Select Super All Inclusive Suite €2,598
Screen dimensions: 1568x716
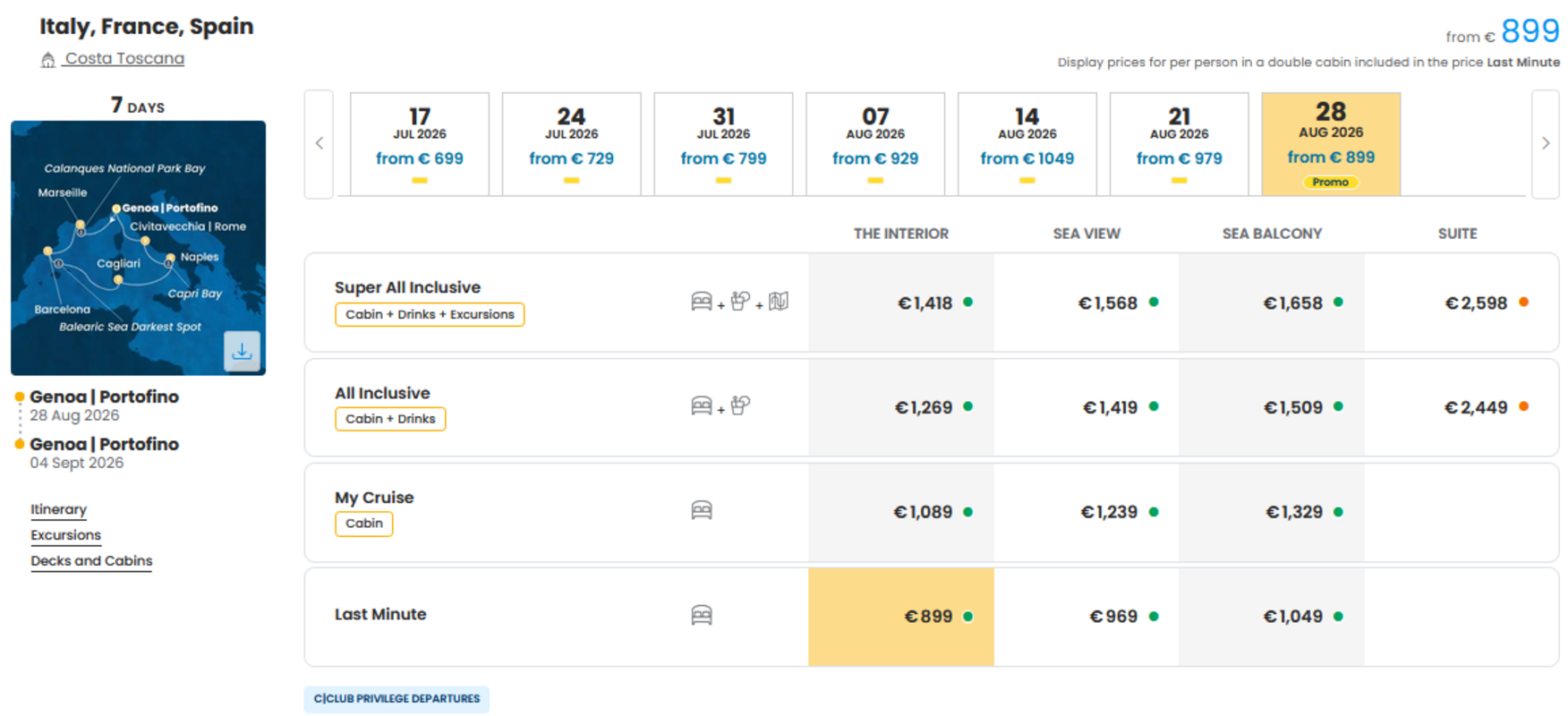tap(1461, 303)
